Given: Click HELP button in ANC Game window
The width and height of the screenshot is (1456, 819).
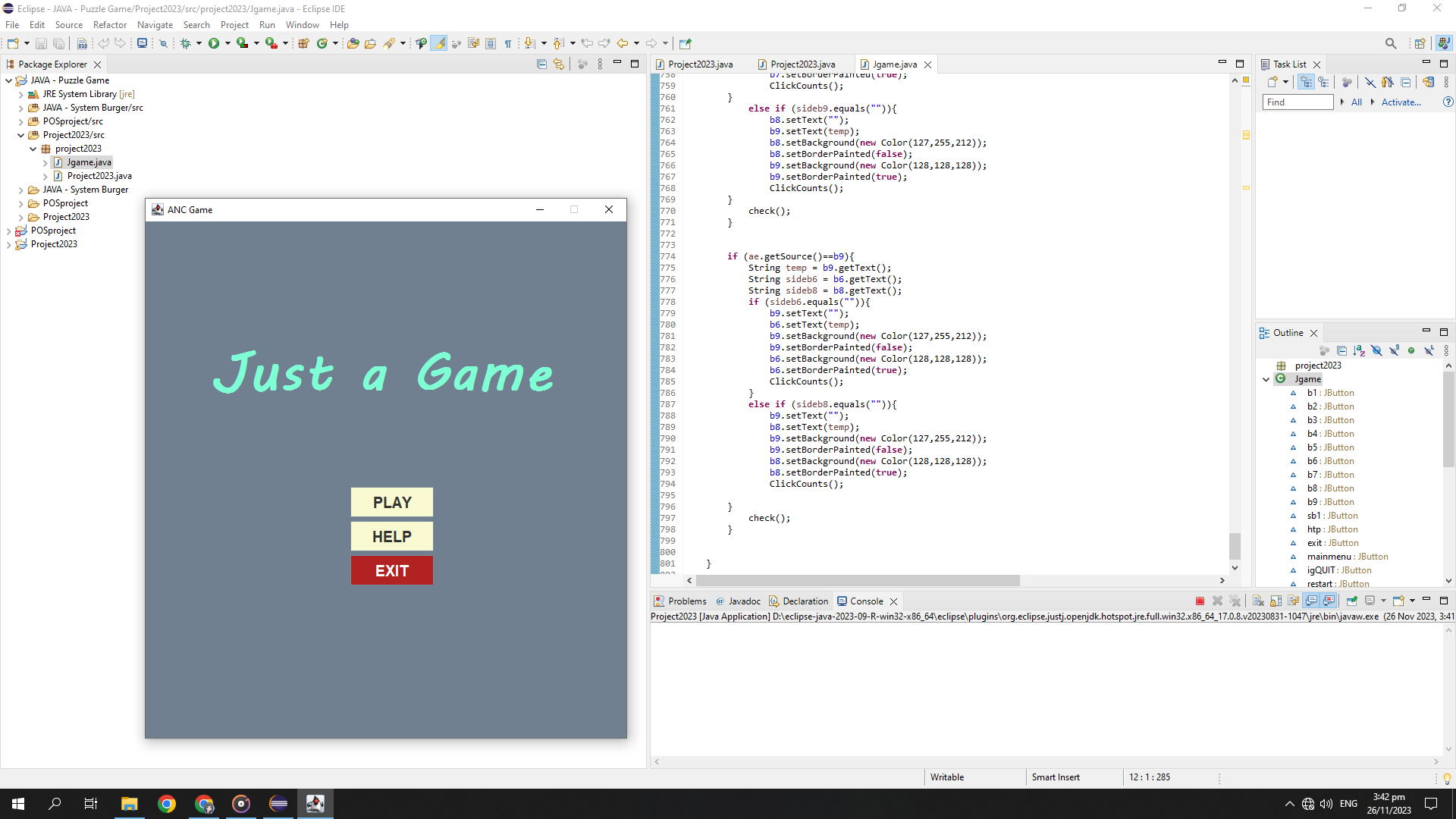Looking at the screenshot, I should [x=392, y=536].
